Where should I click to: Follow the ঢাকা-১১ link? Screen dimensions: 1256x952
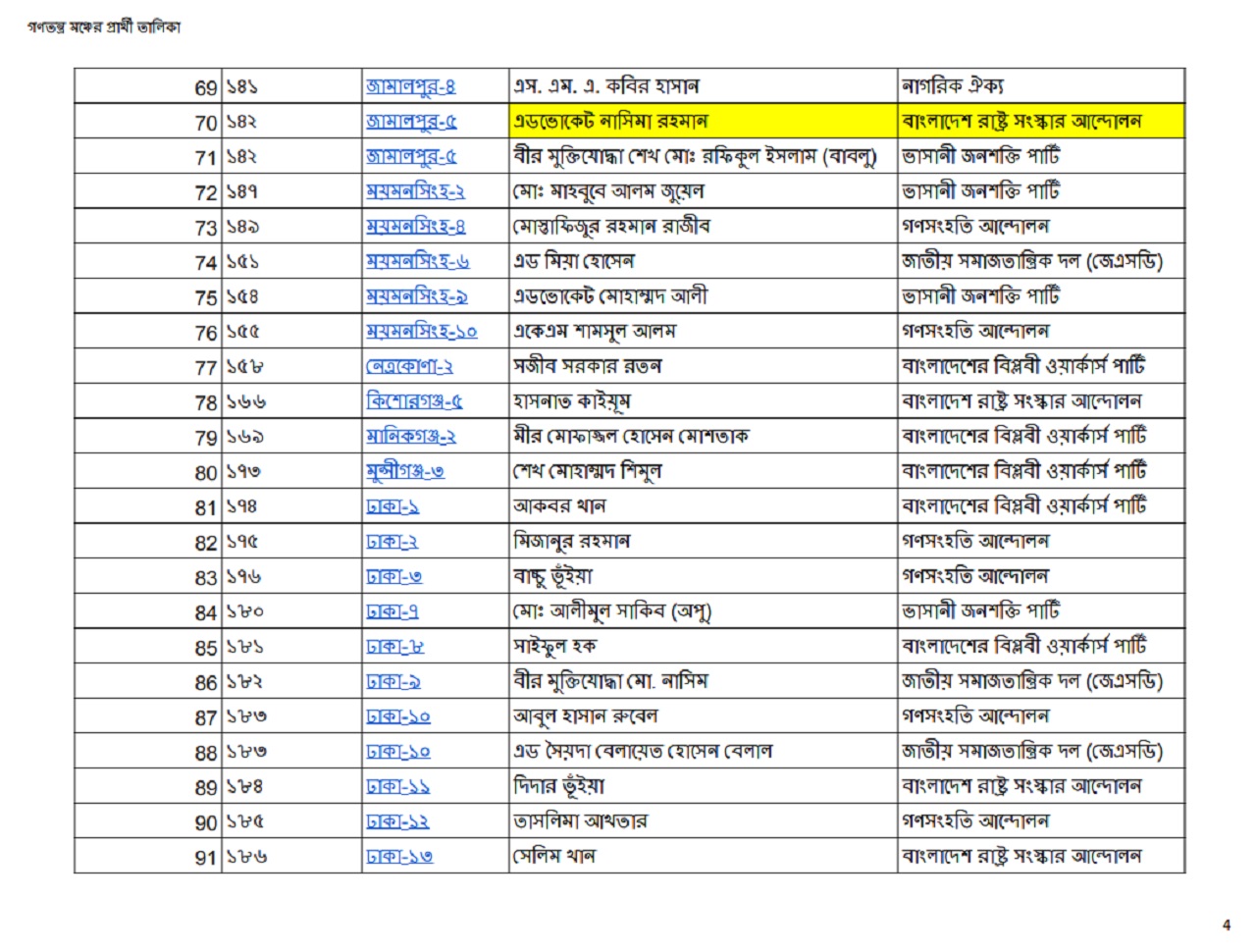(x=397, y=786)
